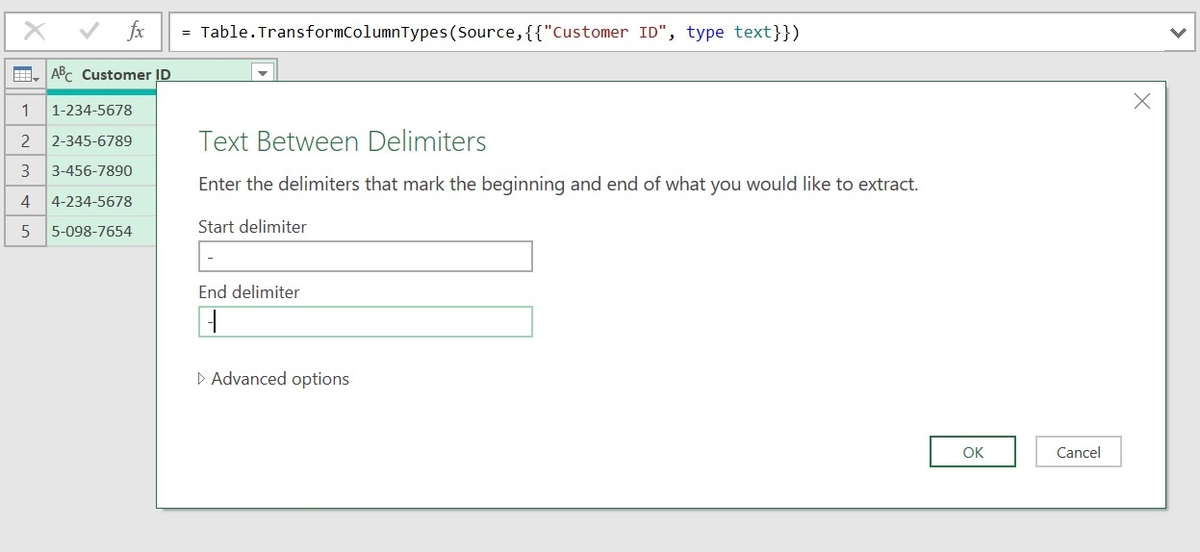
Task: Click the cancel formula X icon
Action: tap(34, 32)
